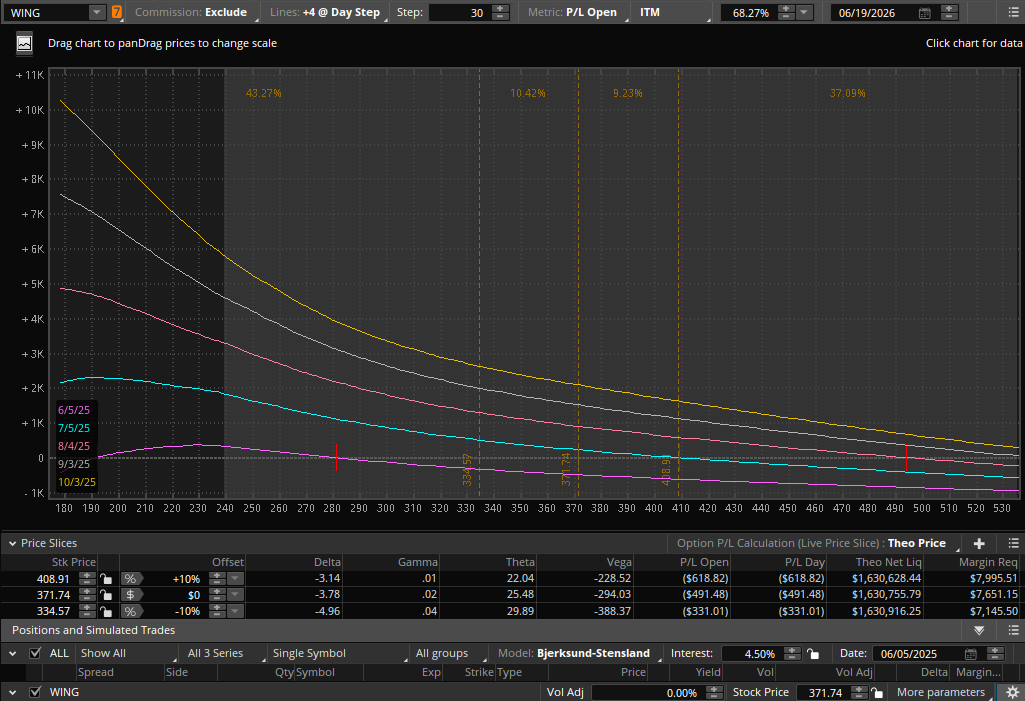
Task: Click the filter icon in the Positions header
Action: coord(980,630)
